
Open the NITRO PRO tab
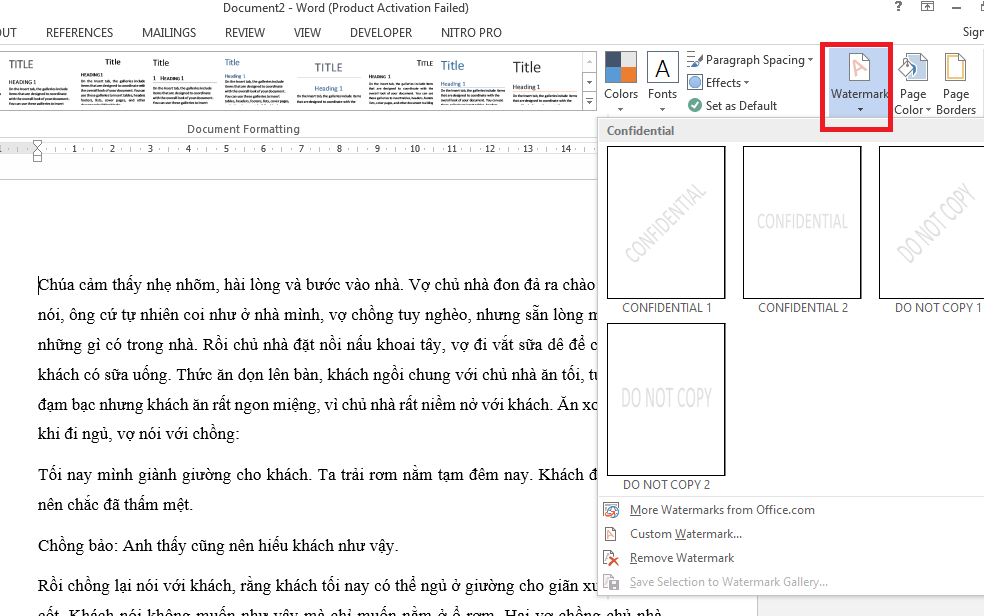[x=471, y=33]
